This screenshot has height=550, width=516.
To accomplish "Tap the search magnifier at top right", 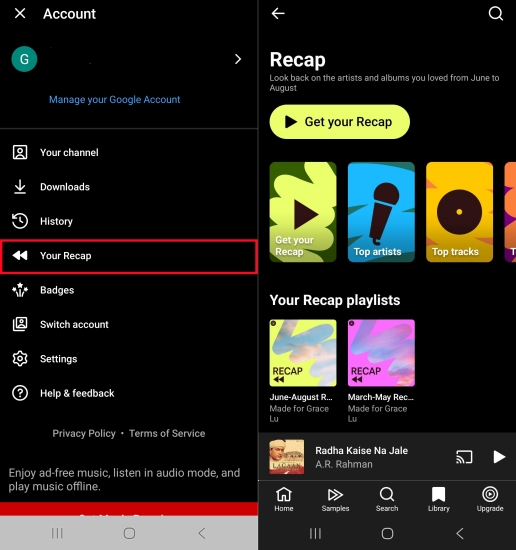I will (496, 14).
